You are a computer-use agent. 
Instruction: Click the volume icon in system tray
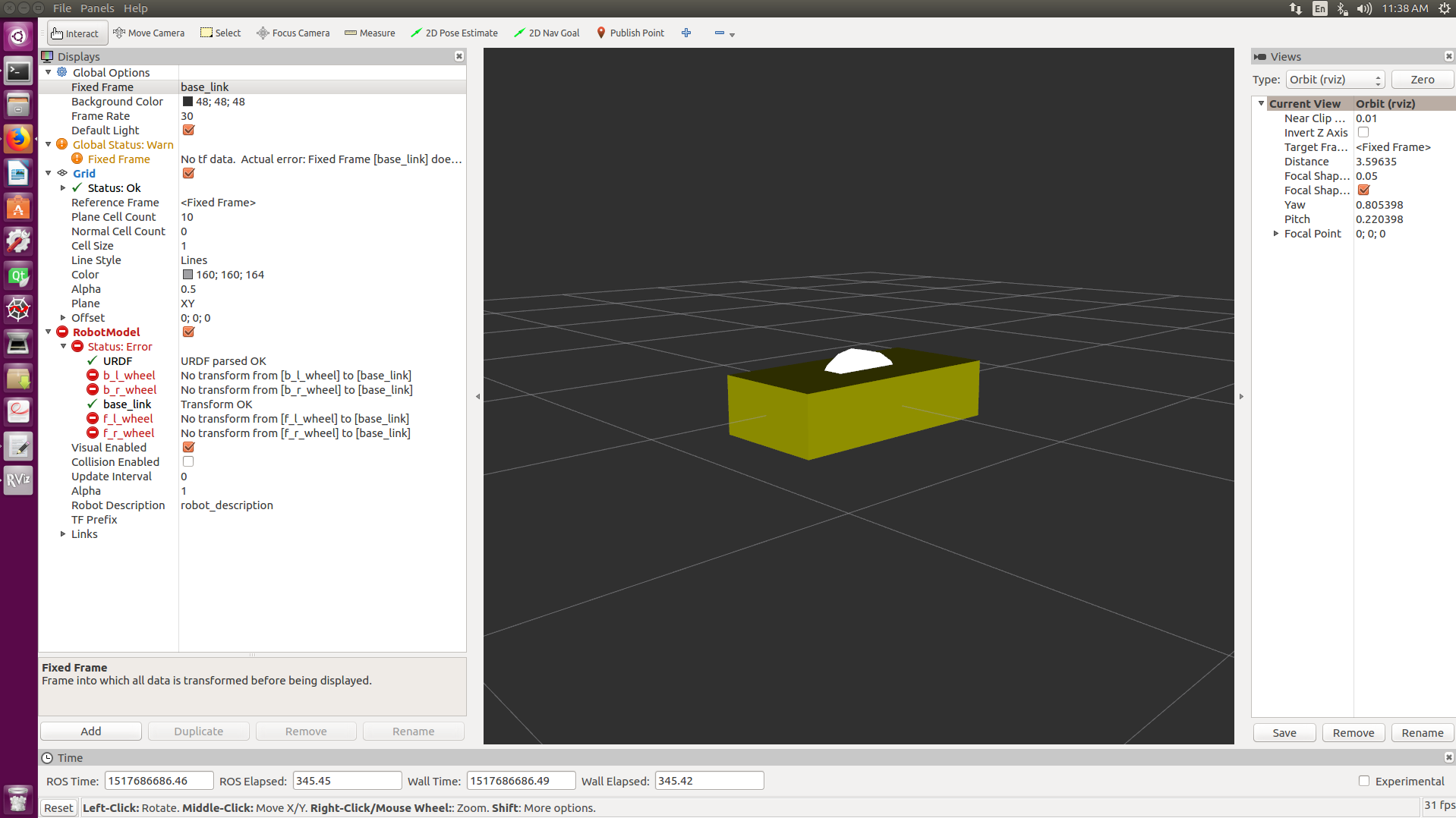[x=1364, y=8]
